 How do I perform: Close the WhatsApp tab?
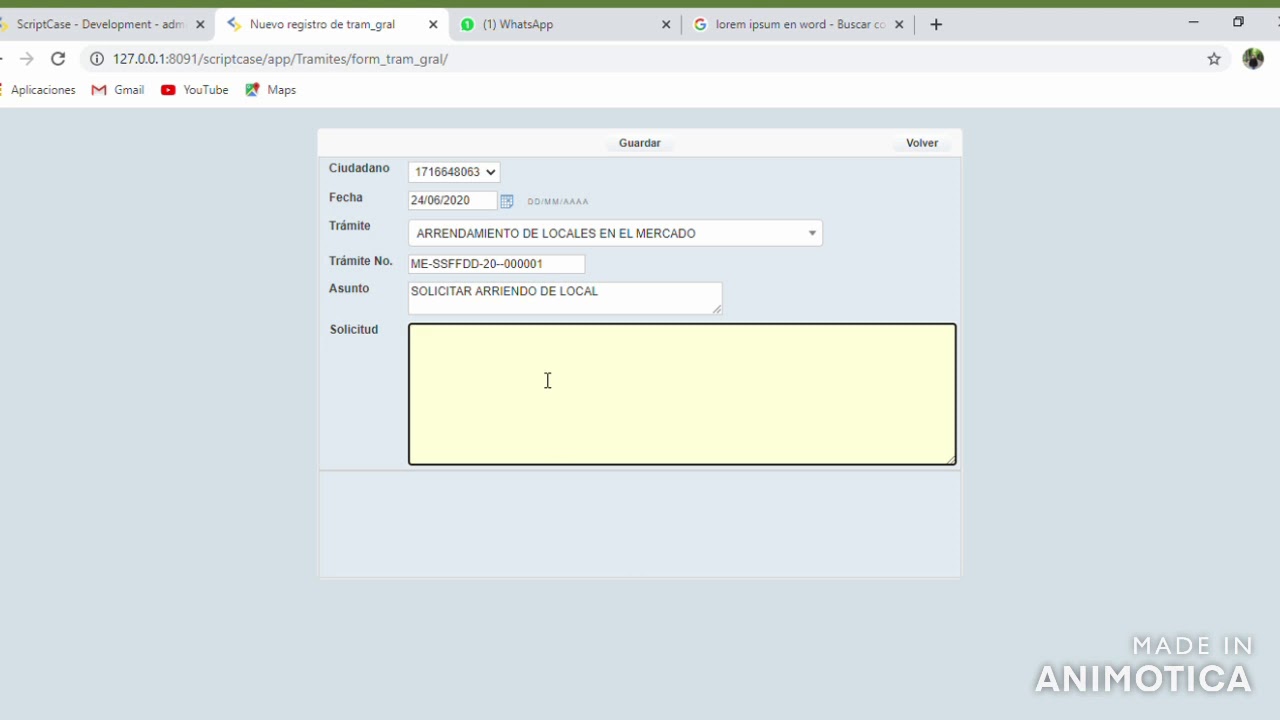coord(666,24)
